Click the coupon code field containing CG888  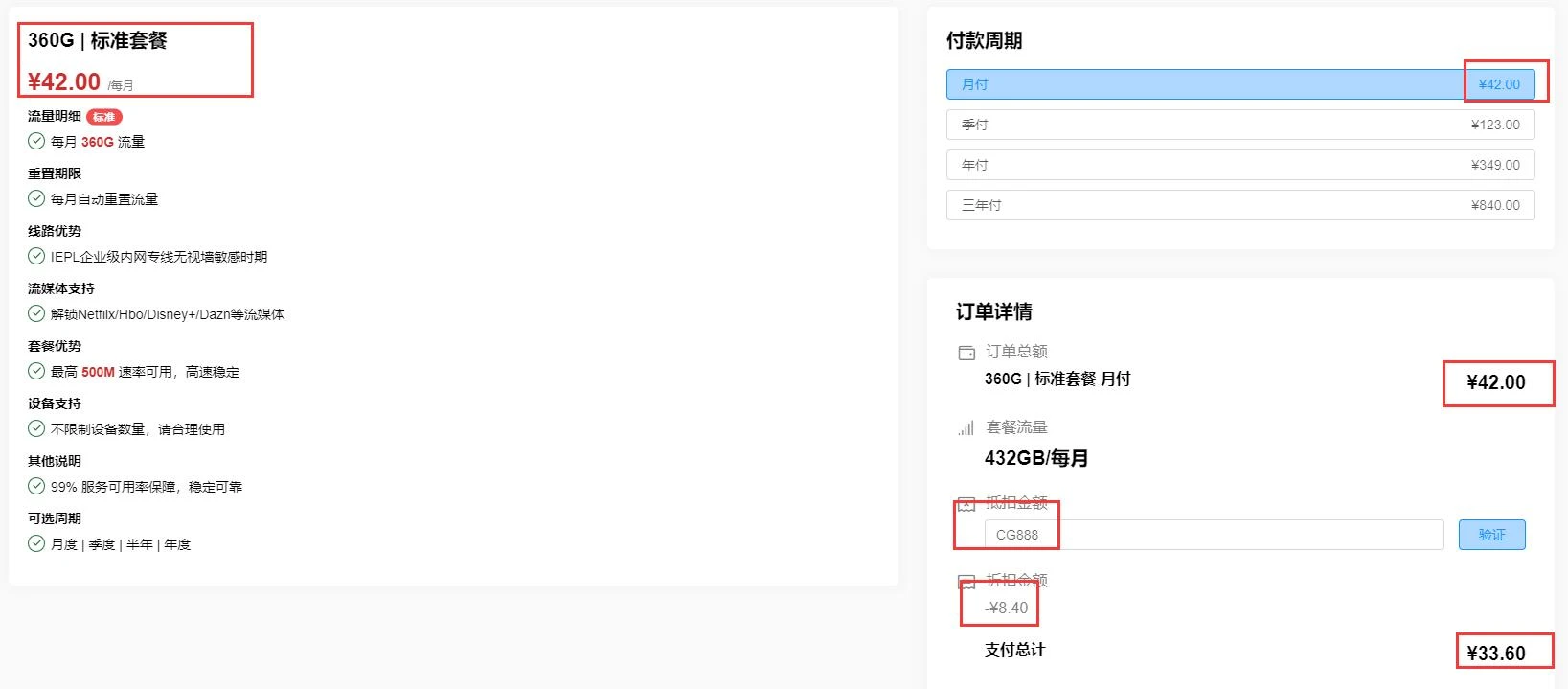click(1213, 535)
